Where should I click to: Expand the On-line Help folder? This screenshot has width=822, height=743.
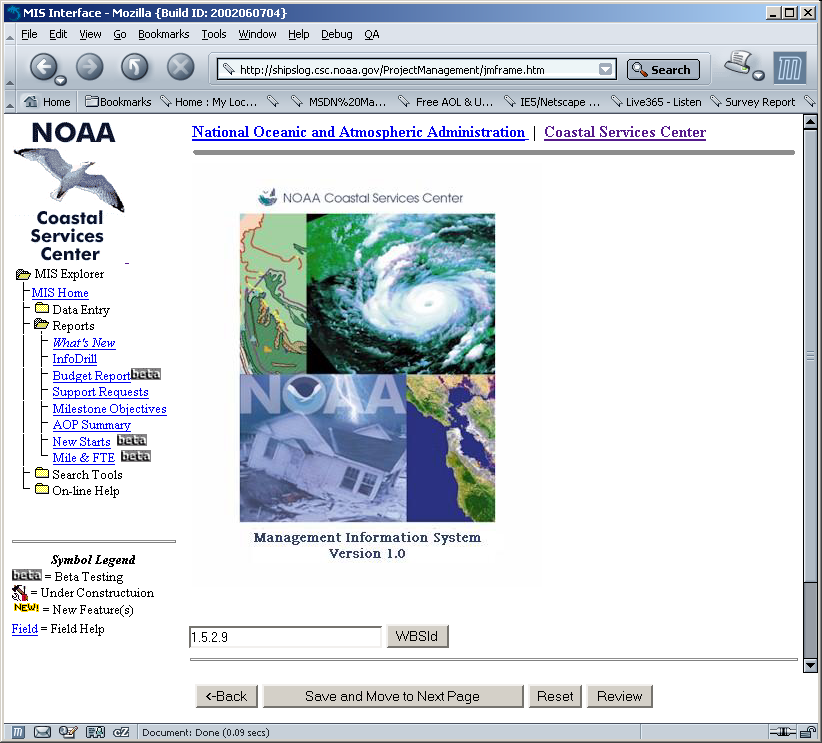(x=42, y=489)
